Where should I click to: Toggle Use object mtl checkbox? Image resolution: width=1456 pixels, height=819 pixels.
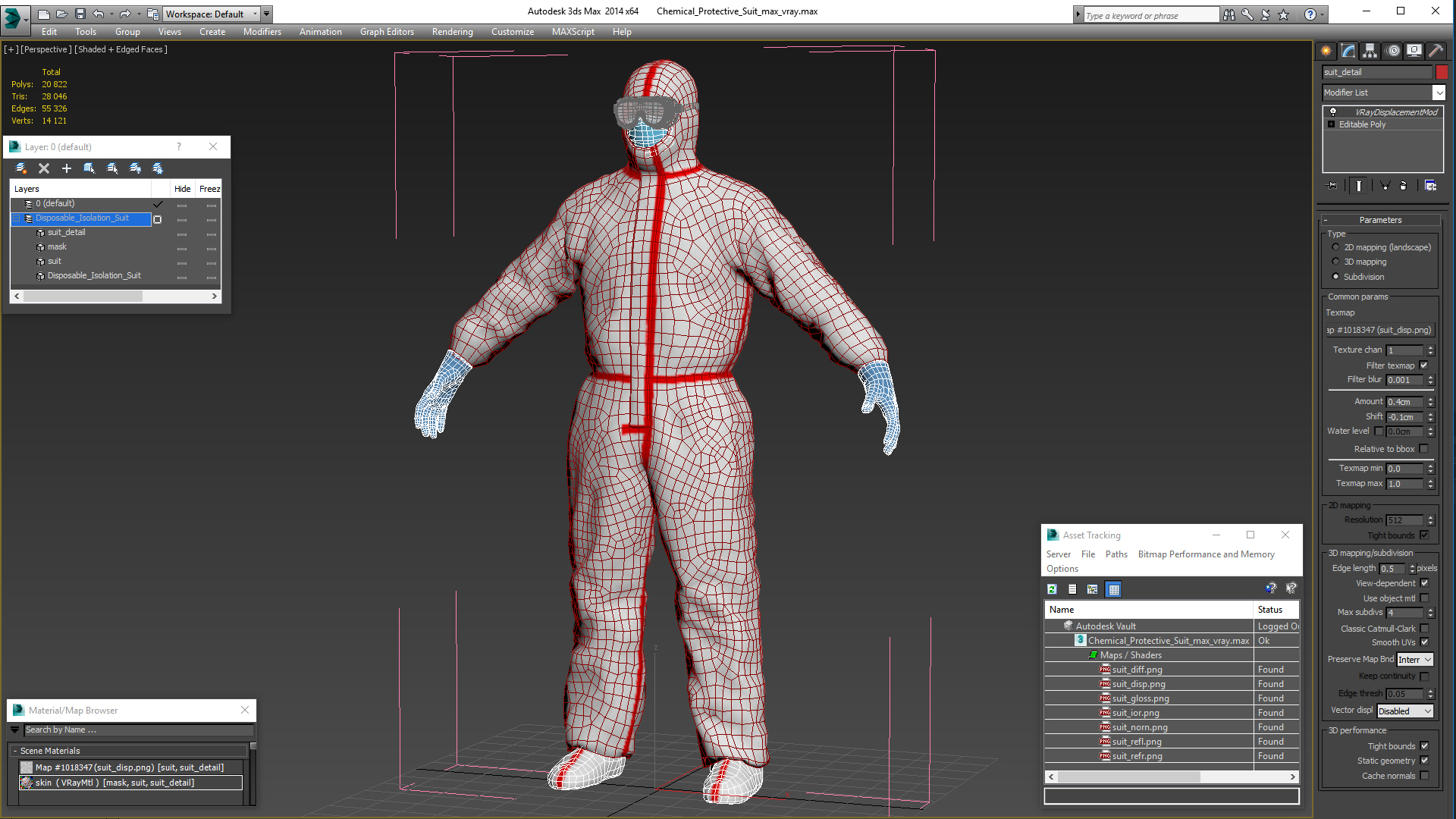pyautogui.click(x=1424, y=598)
